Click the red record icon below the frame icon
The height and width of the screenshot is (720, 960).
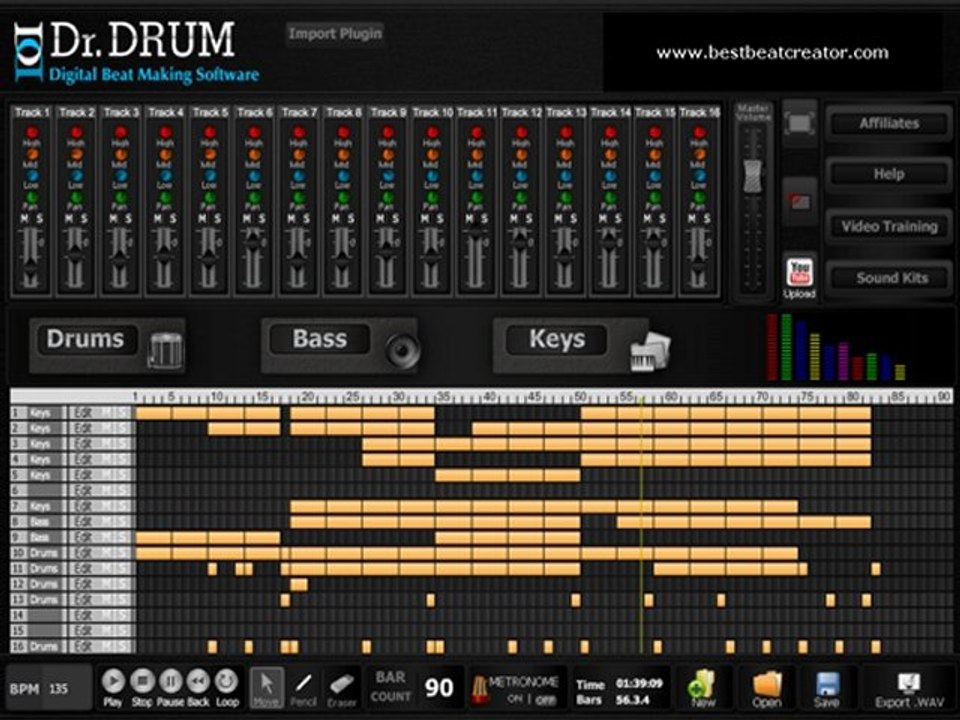point(800,201)
